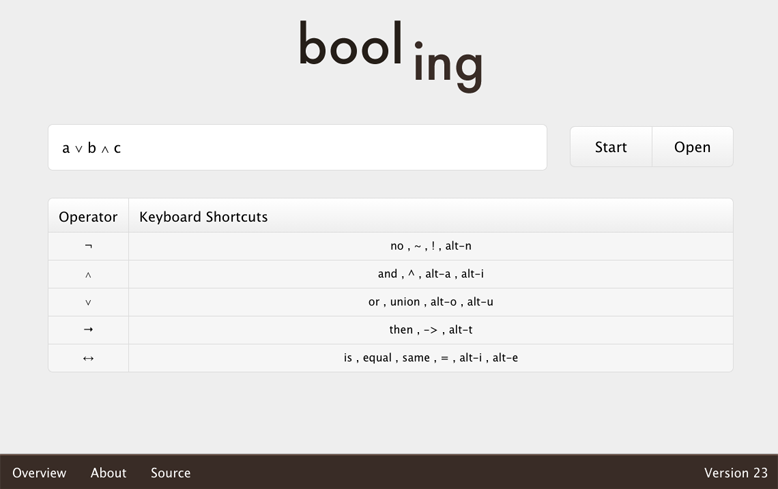Select the 'and, ^, alt-a' shortcuts row

[x=430, y=274]
